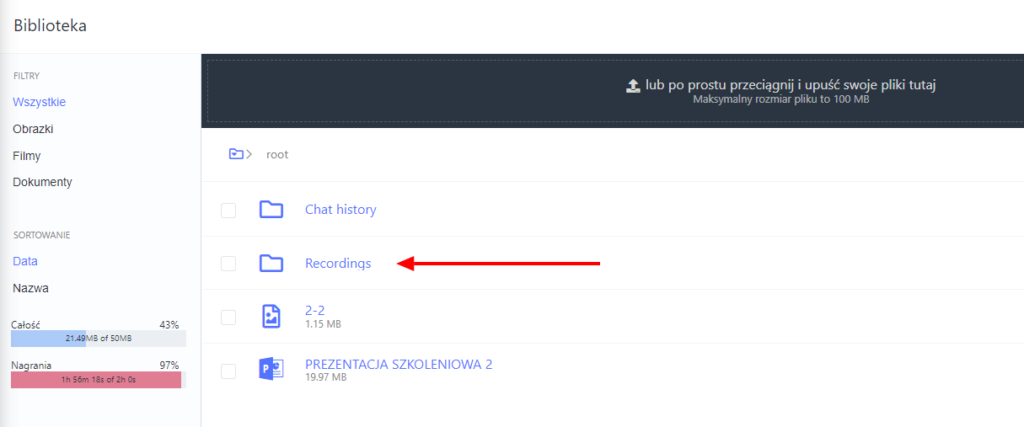1024x427 pixels.
Task: Click the upload icon in drop zone
Action: tap(632, 86)
